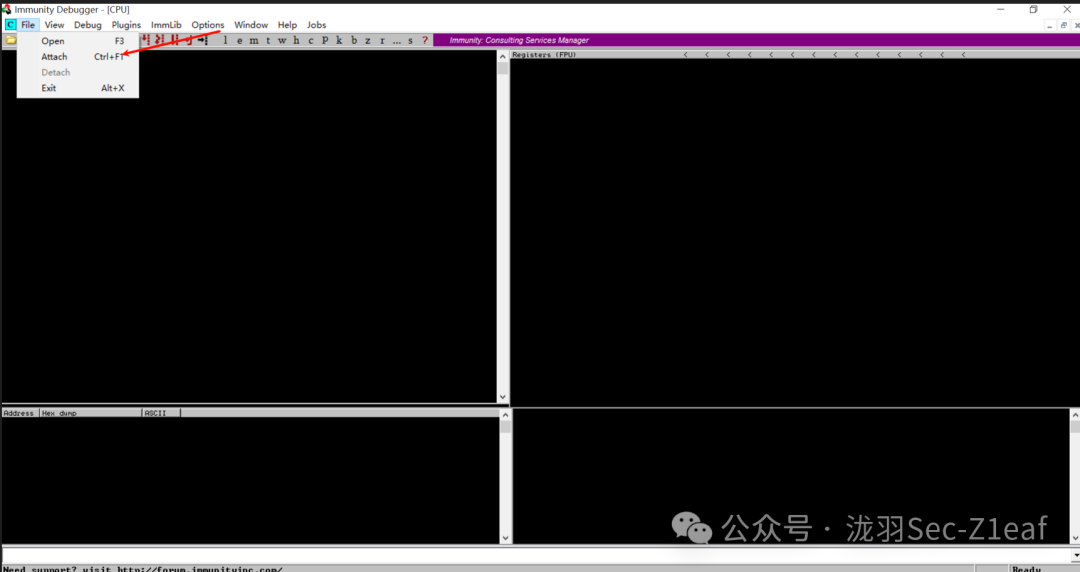Viewport: 1080px width, 572px height.
Task: Click the Step over toolbar icon
Action: [160, 40]
